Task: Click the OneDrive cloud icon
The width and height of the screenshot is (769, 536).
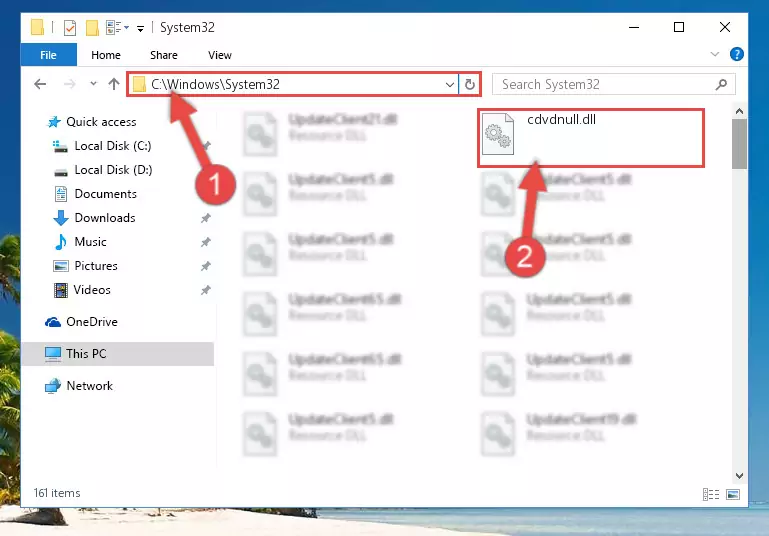Action: [x=53, y=322]
